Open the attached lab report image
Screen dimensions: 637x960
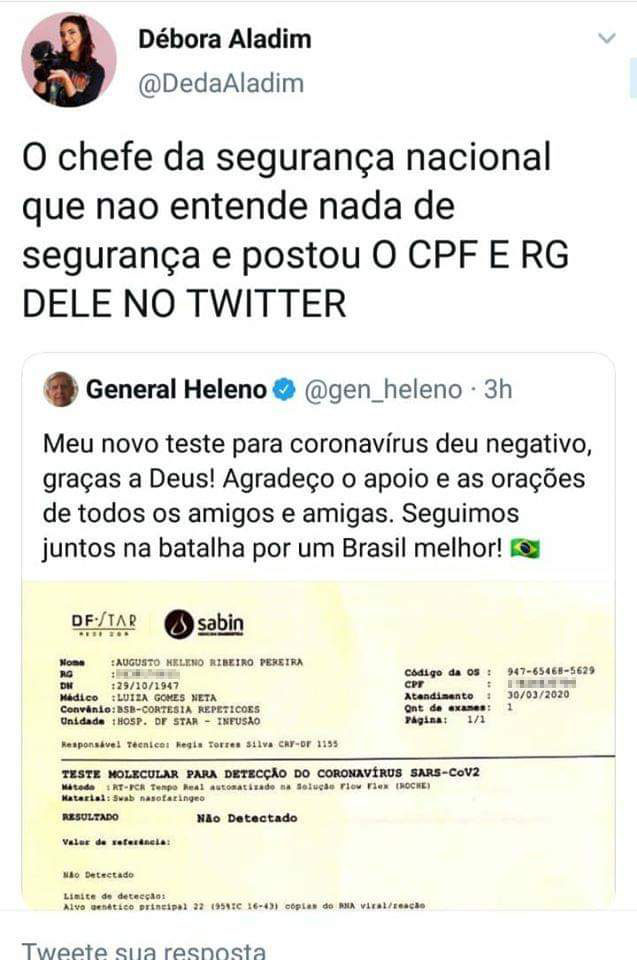click(x=318, y=744)
